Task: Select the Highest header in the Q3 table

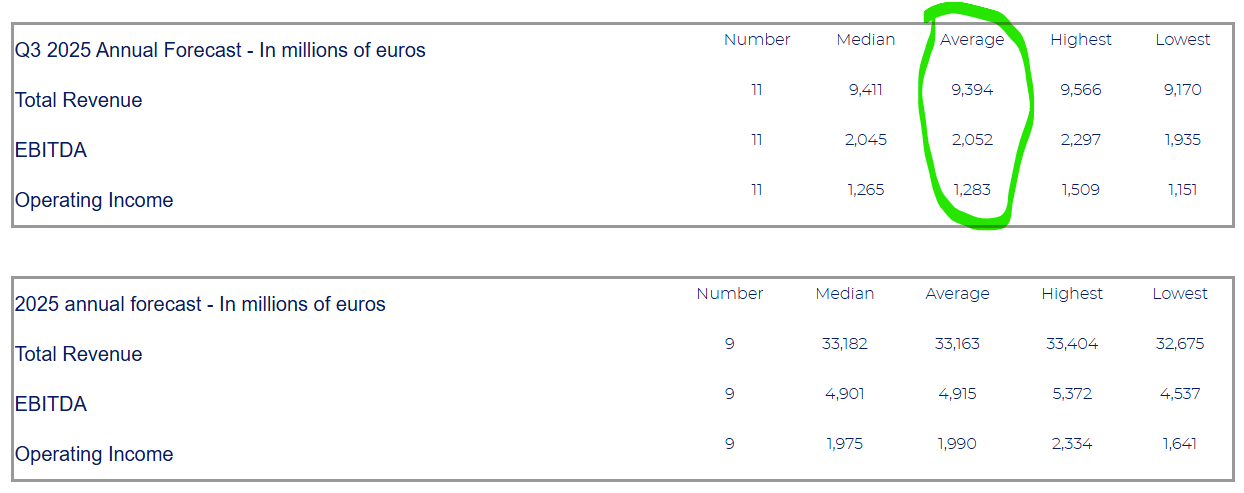Action: click(1081, 40)
